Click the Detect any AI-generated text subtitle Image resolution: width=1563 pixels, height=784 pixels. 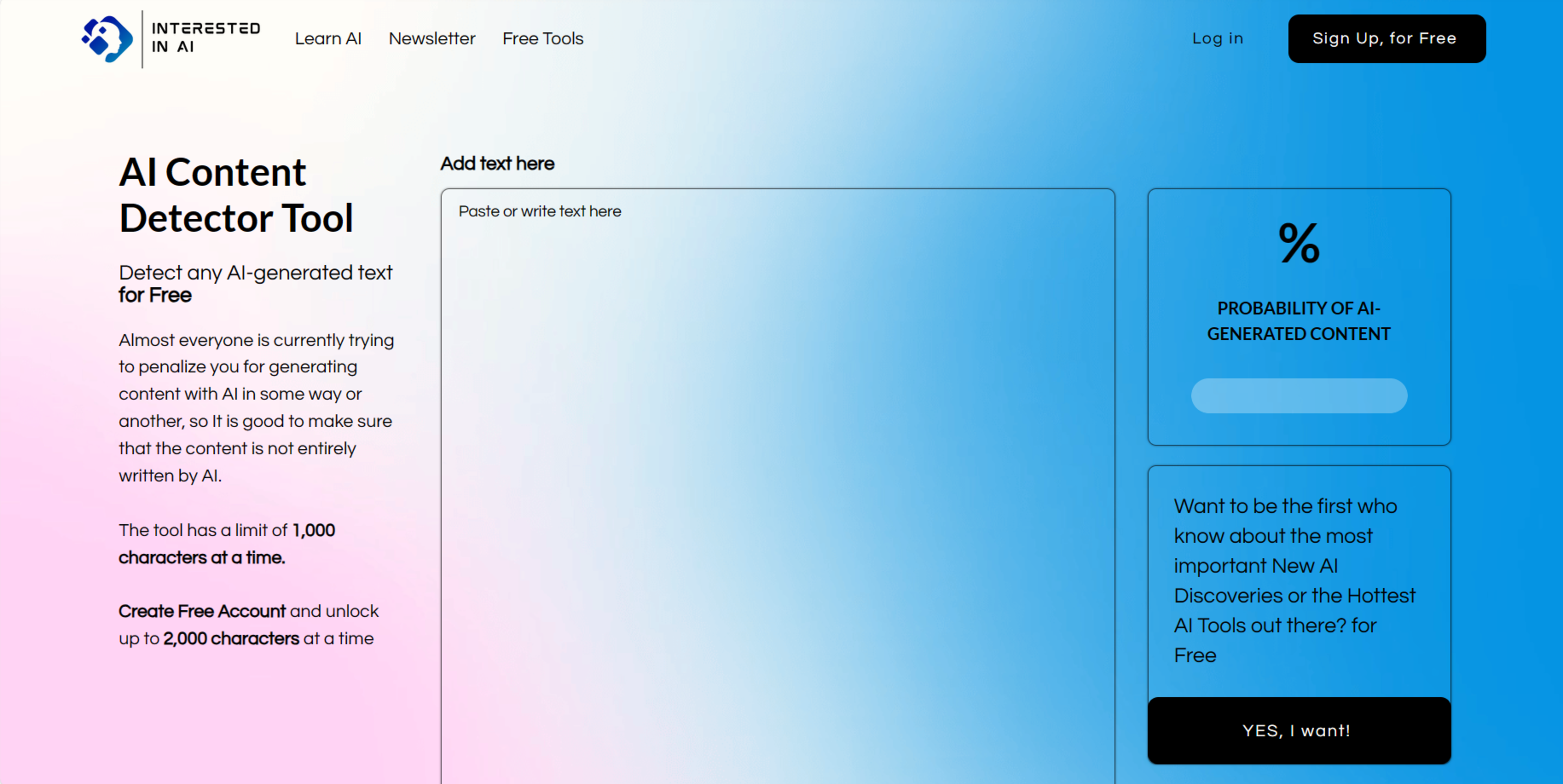pos(256,273)
